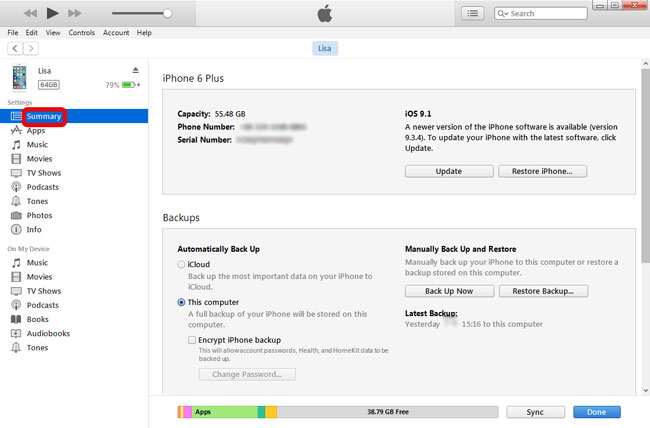Viewport: 650px width, 428px height.
Task: Click the iPhone 6 Plus heading
Action: 193,78
